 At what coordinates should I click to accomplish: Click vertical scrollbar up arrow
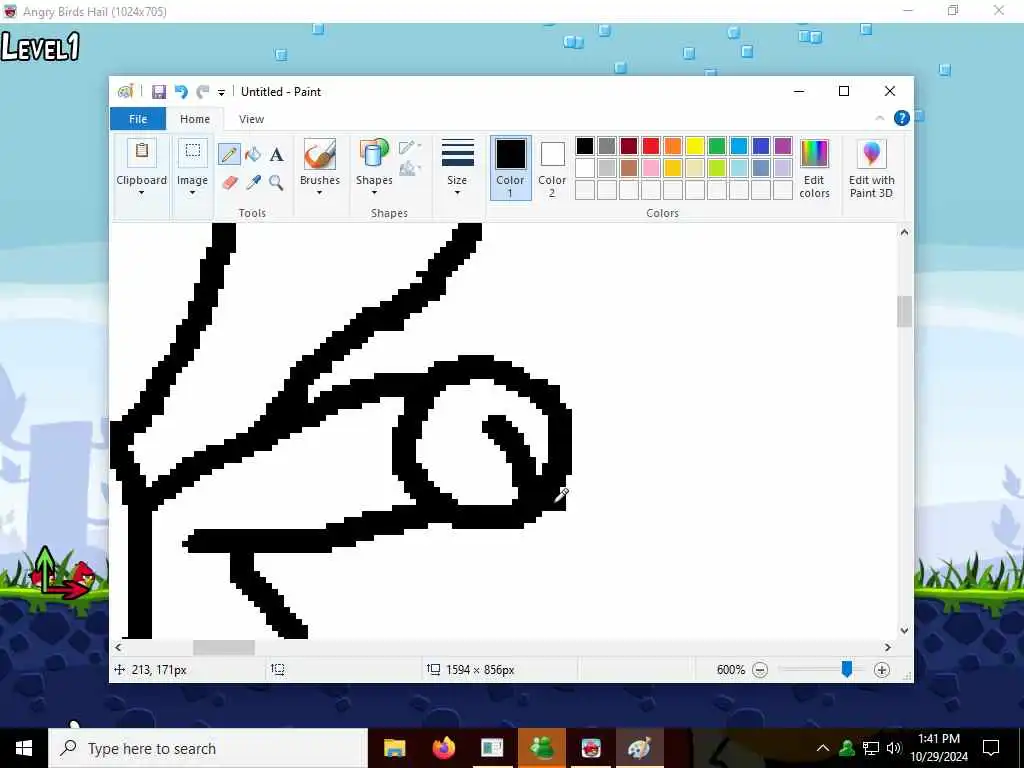[904, 232]
